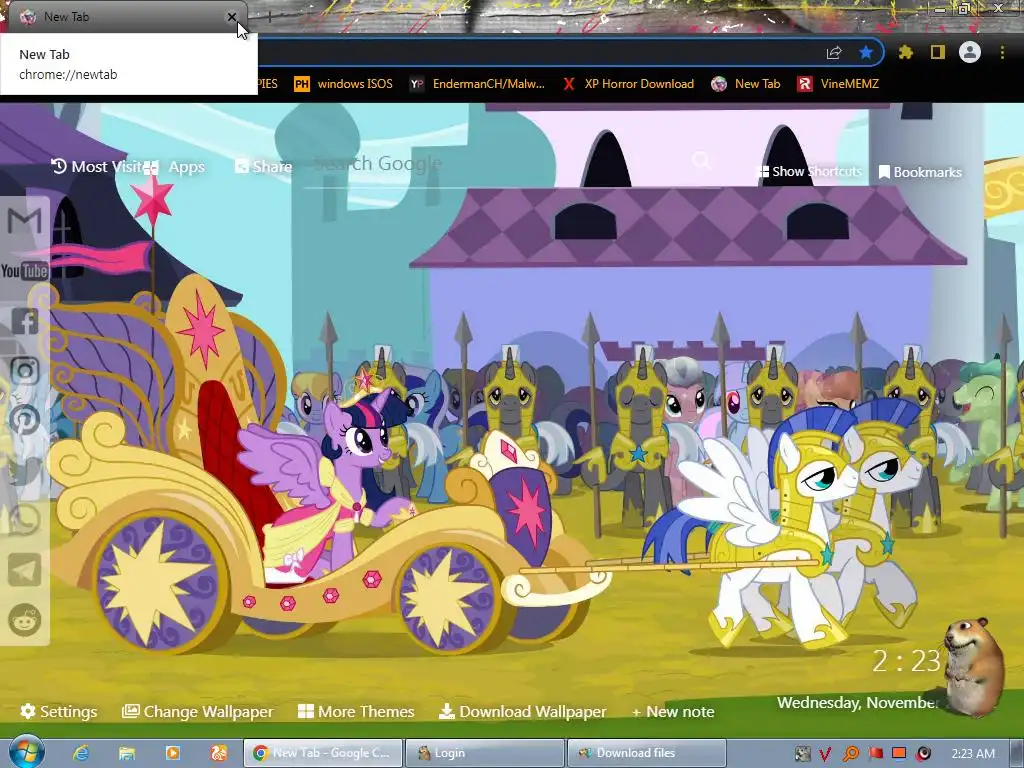This screenshot has width=1024, height=768.
Task: Open the orange browser taskbar icon
Action: point(219,753)
